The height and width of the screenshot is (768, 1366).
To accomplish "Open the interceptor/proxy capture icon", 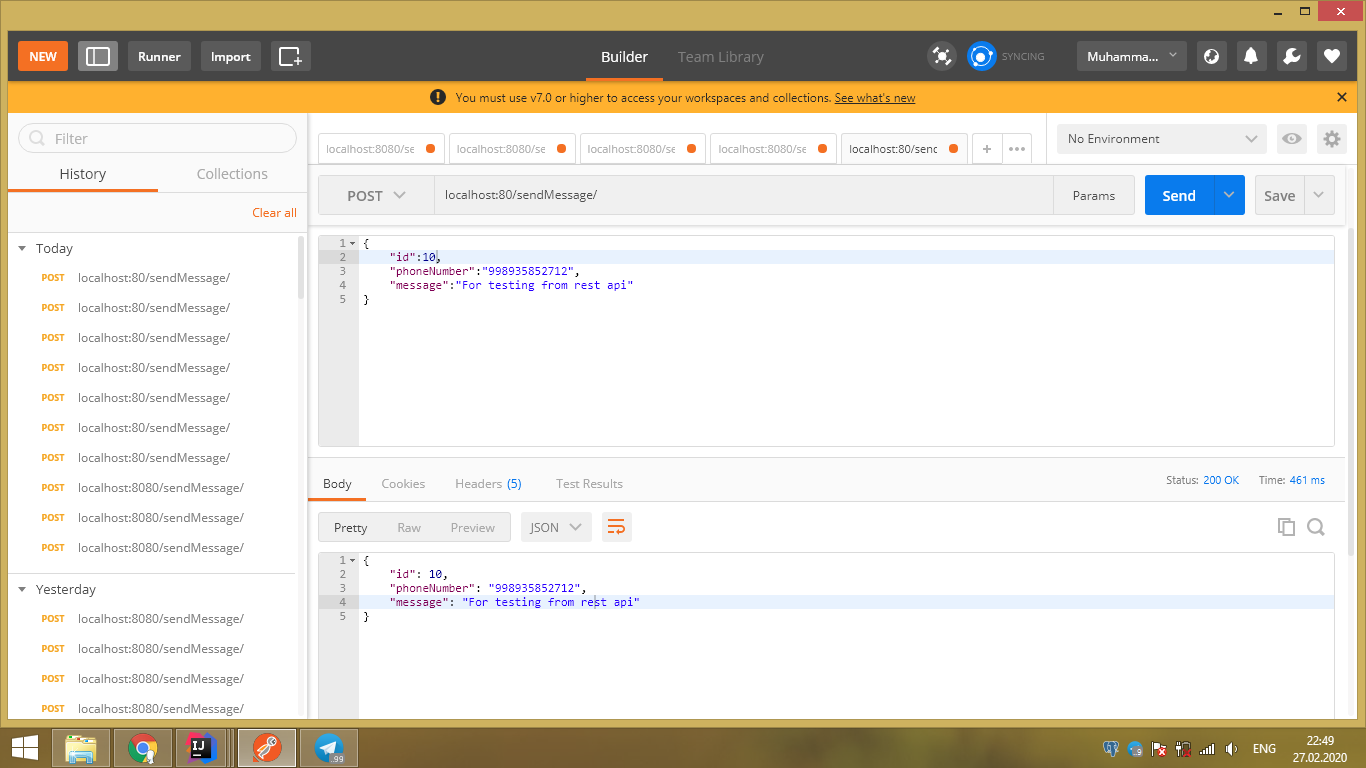I will tap(941, 56).
